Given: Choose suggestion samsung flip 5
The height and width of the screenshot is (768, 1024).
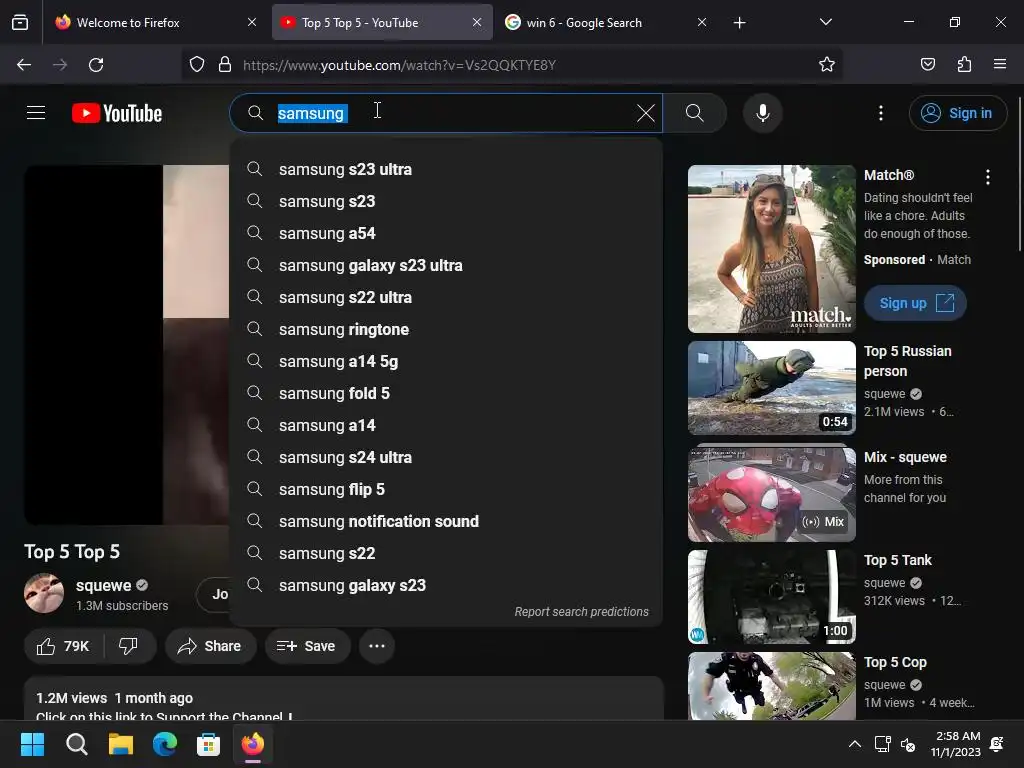Looking at the screenshot, I should point(447,489).
